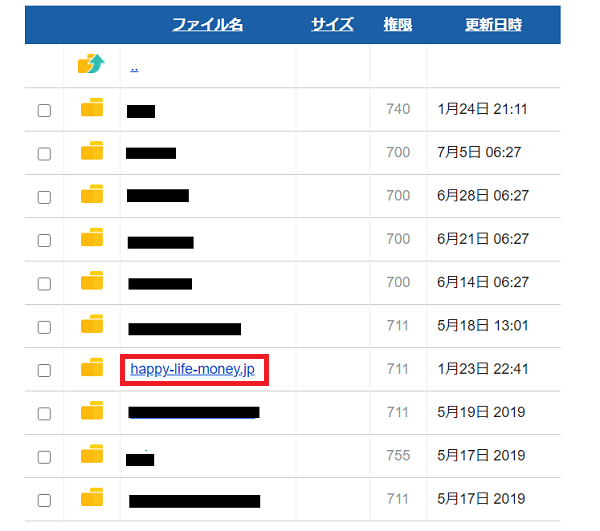Click date 5月19日 2019
This screenshot has height=531, width=600.
[481, 412]
